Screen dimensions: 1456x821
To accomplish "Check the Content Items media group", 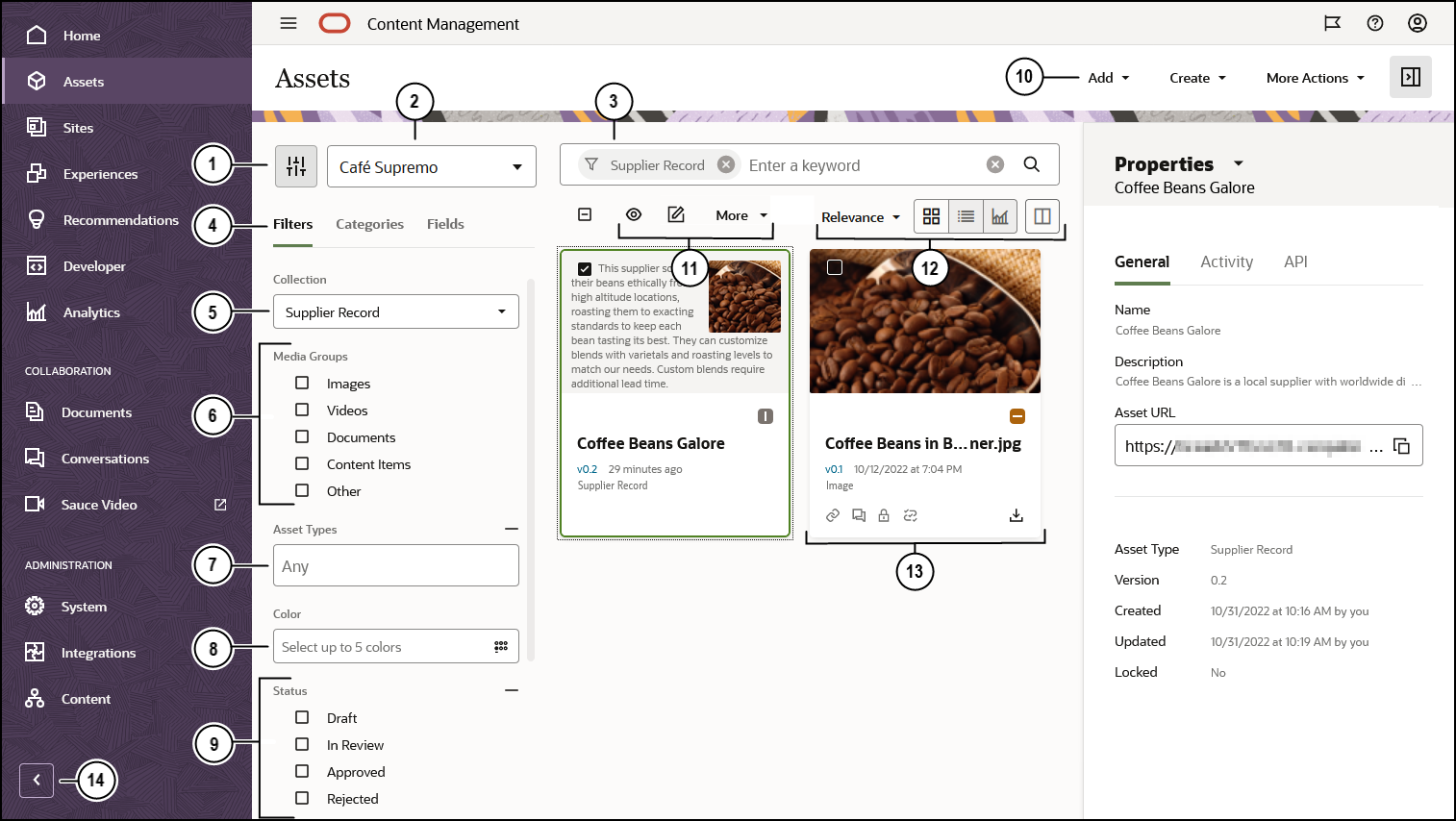I will pyautogui.click(x=302, y=463).
